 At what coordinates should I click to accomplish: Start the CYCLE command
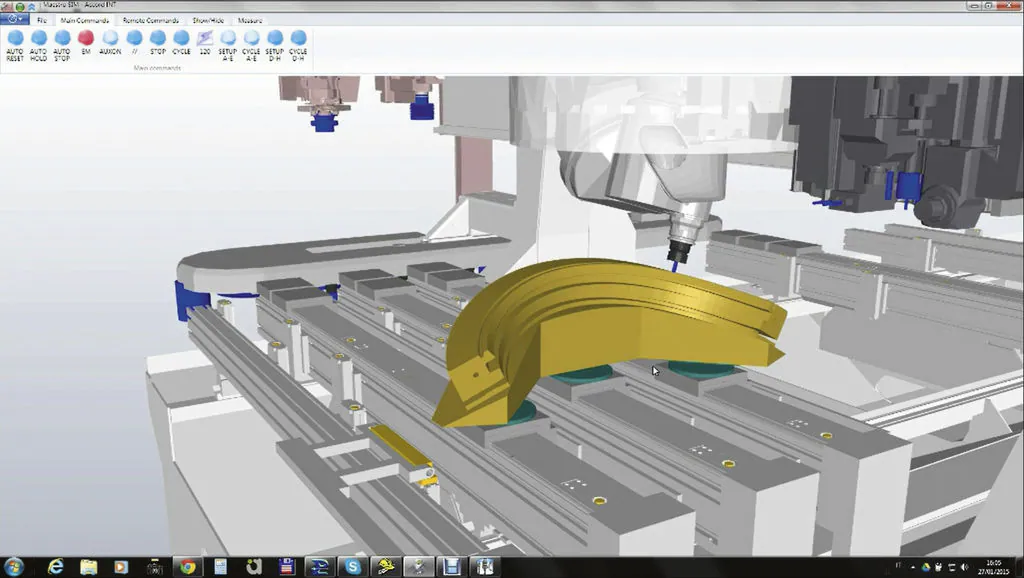point(181,38)
